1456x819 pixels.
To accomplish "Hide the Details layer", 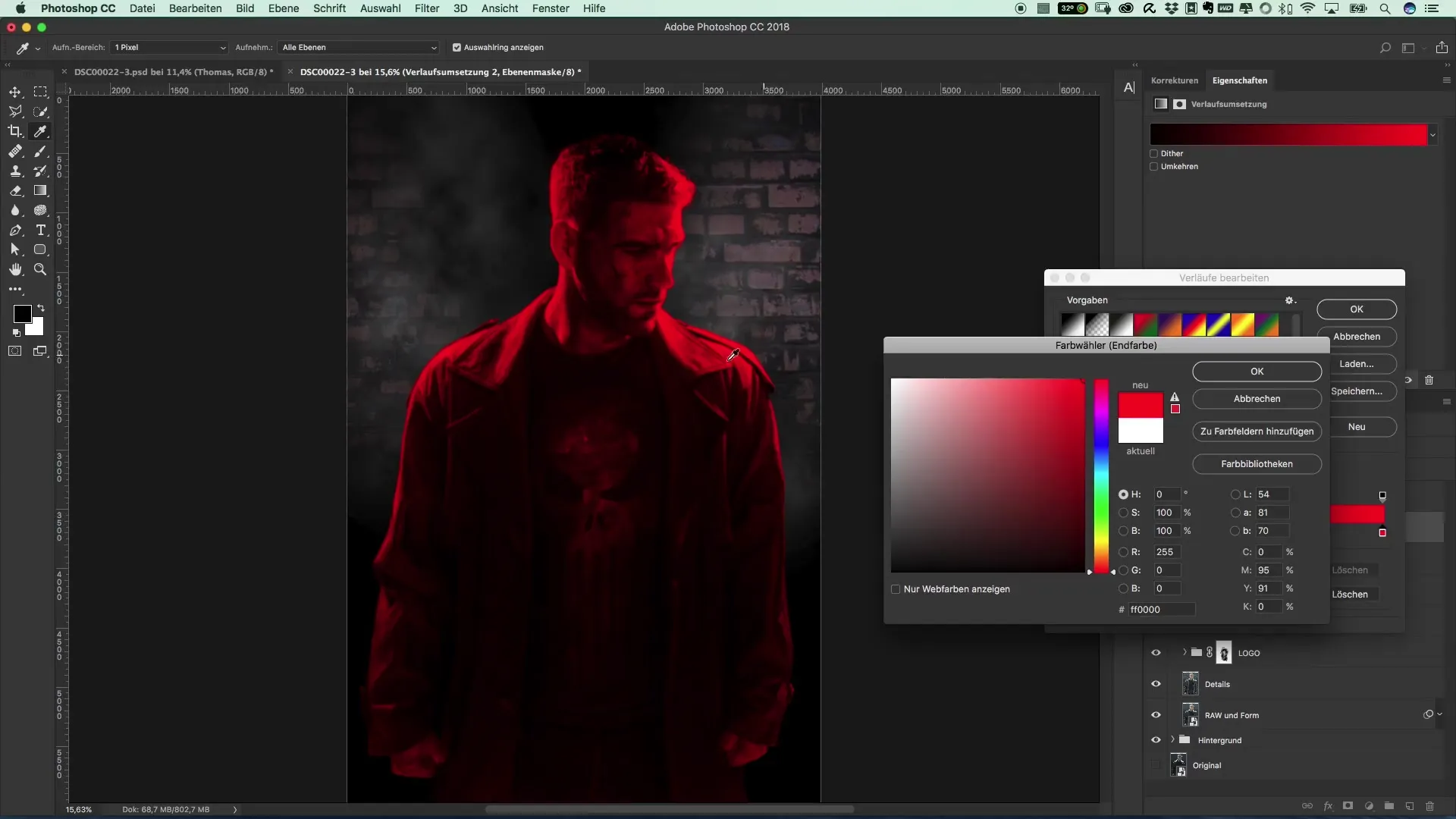I will [x=1156, y=683].
